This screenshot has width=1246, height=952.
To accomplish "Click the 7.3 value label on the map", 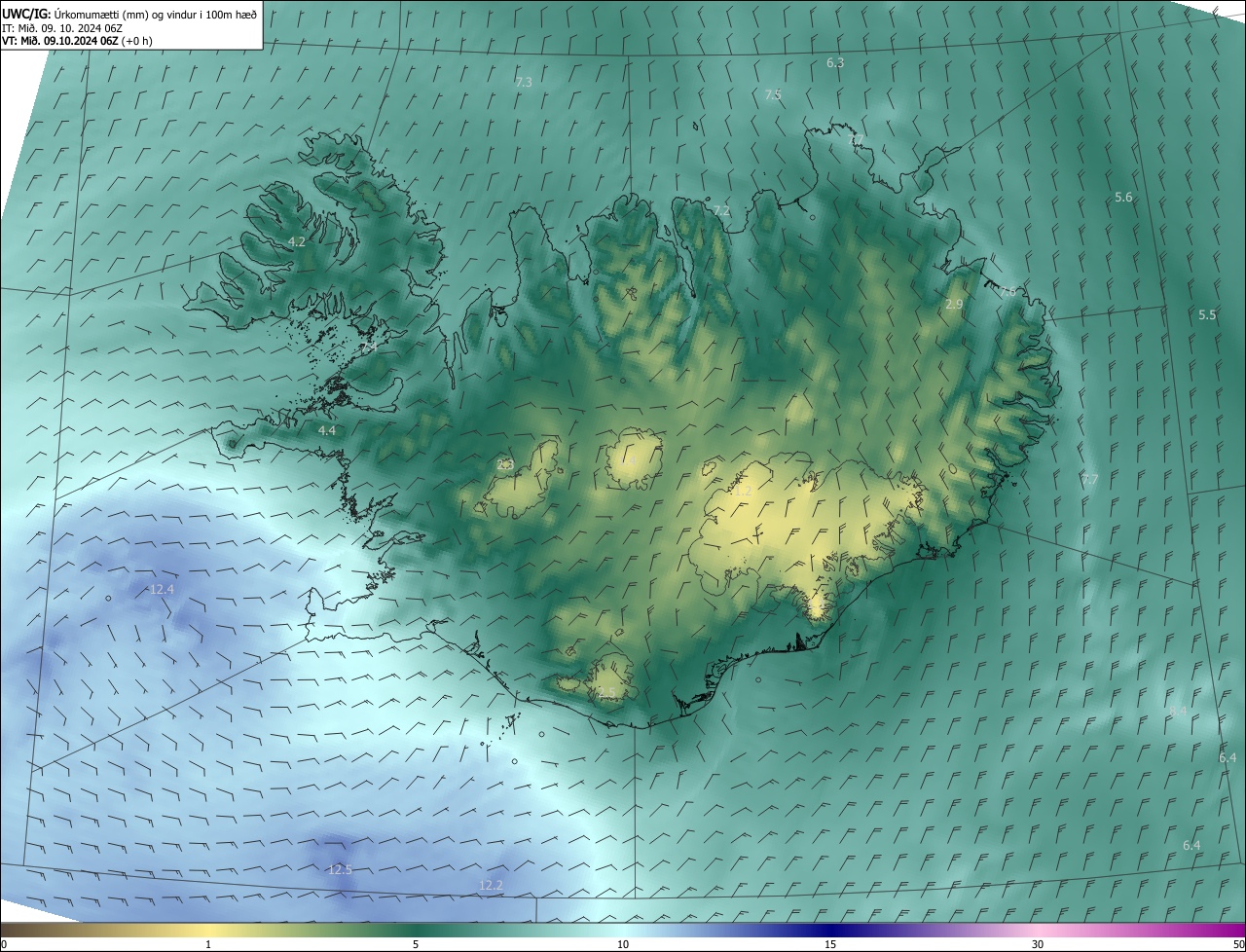I will pyautogui.click(x=524, y=82).
